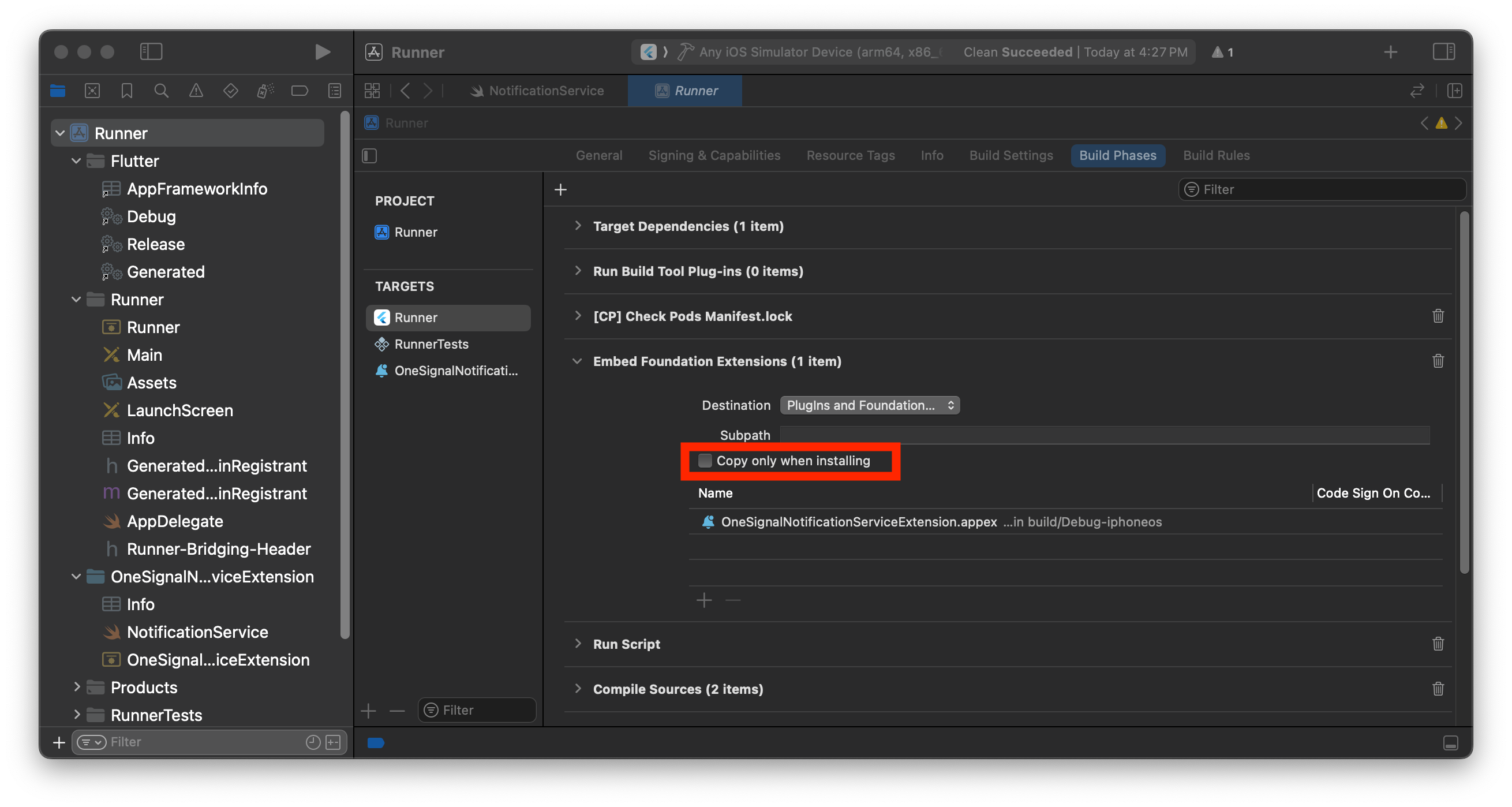Click the warning indicator showing 1 issue

coord(1223,52)
